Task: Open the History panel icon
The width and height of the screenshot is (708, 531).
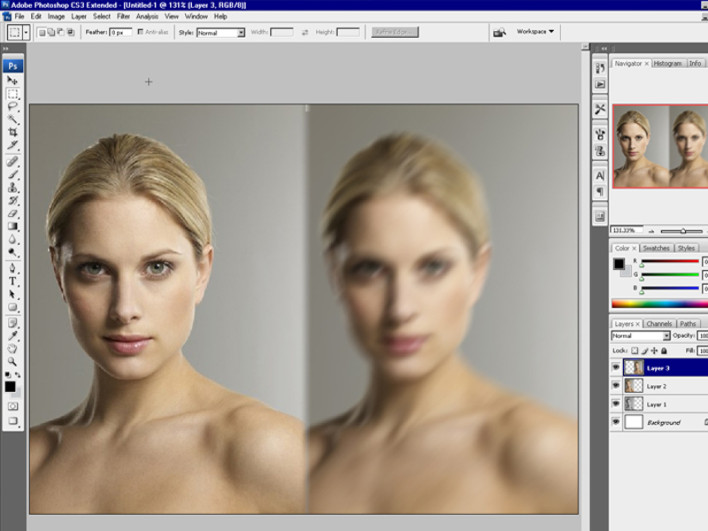Action: click(x=600, y=68)
